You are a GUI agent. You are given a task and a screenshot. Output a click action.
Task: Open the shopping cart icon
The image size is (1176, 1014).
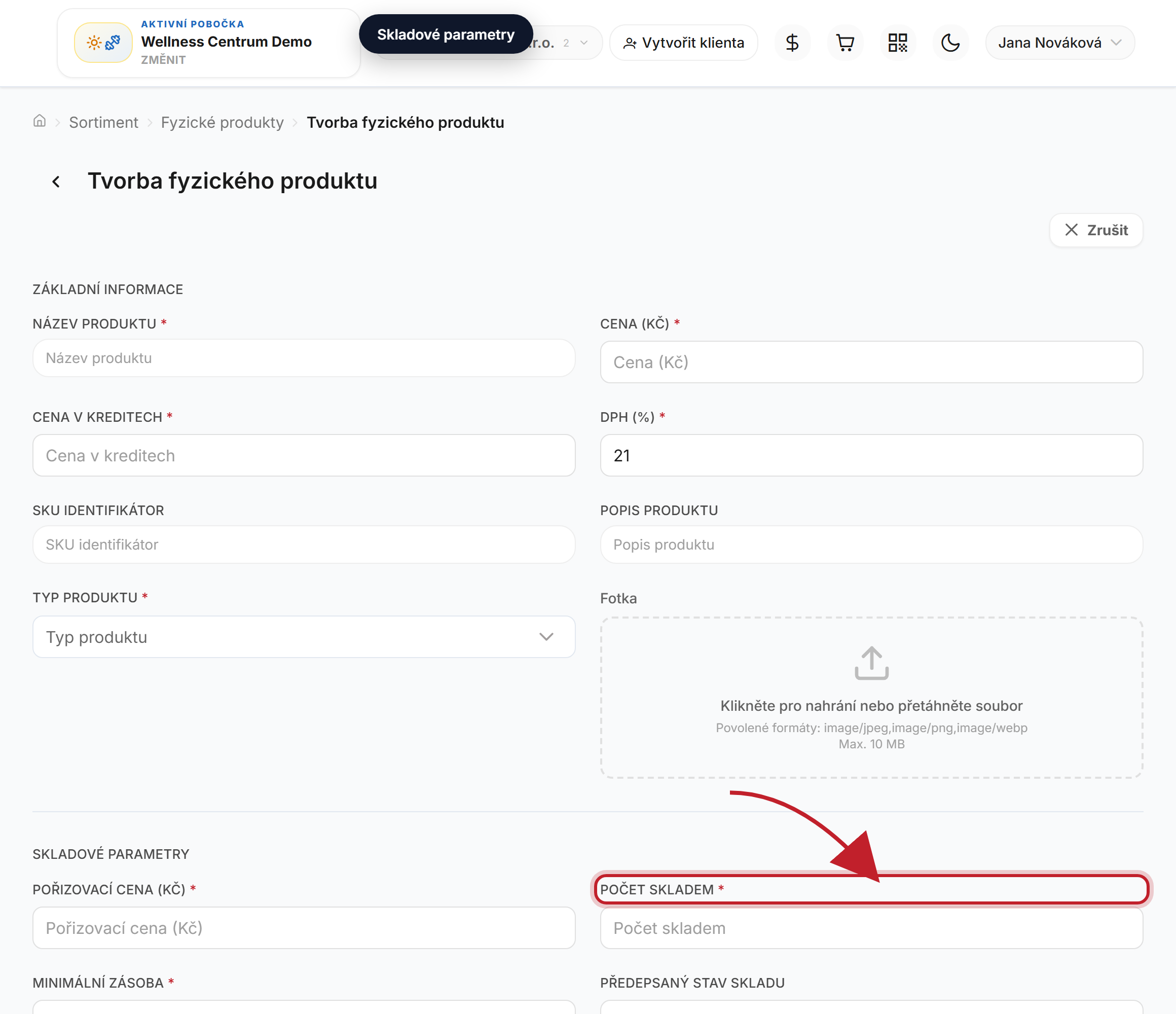click(x=845, y=43)
